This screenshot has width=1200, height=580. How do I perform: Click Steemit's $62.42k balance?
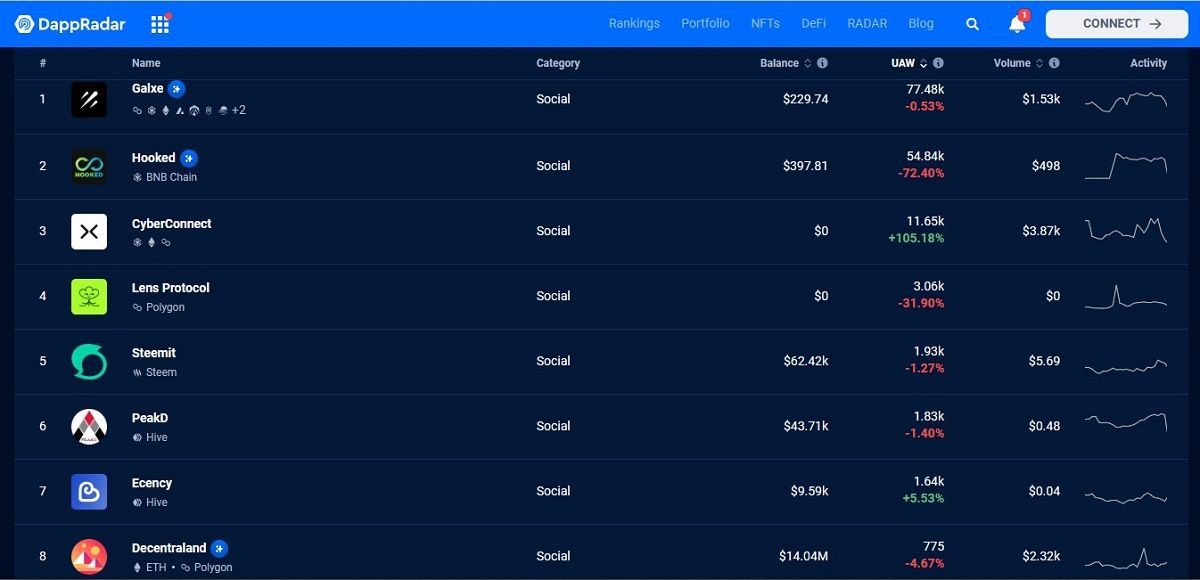point(806,361)
